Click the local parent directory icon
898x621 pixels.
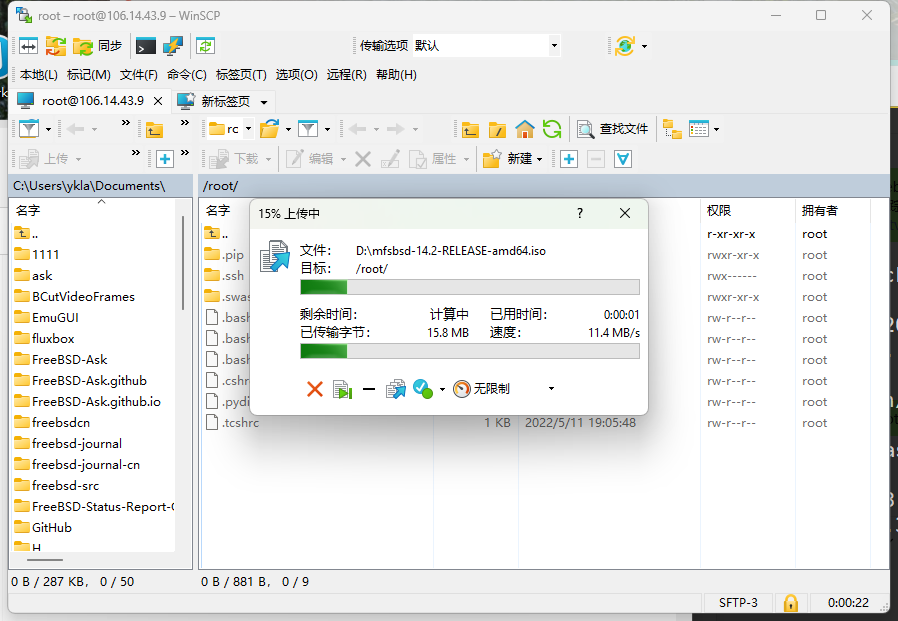click(154, 129)
